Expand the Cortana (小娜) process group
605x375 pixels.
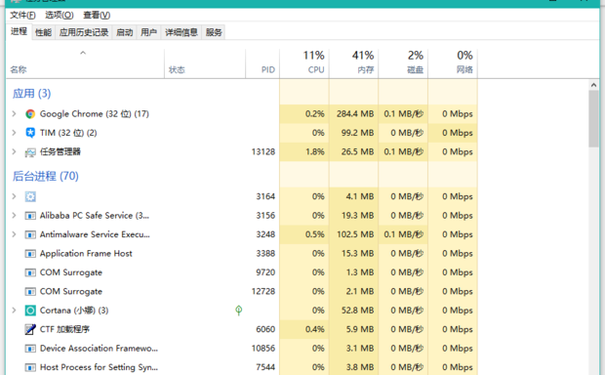coord(14,311)
